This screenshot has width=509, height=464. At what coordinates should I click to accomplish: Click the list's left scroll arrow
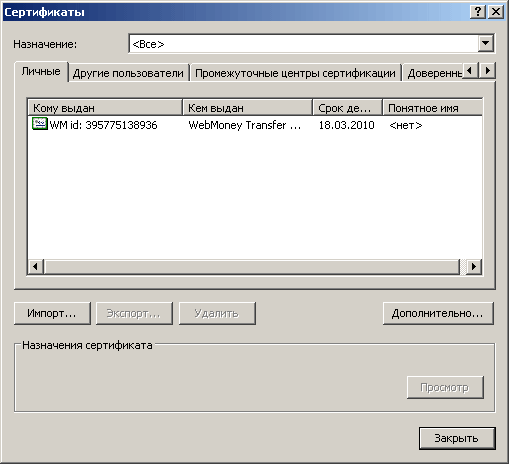[x=36, y=267]
